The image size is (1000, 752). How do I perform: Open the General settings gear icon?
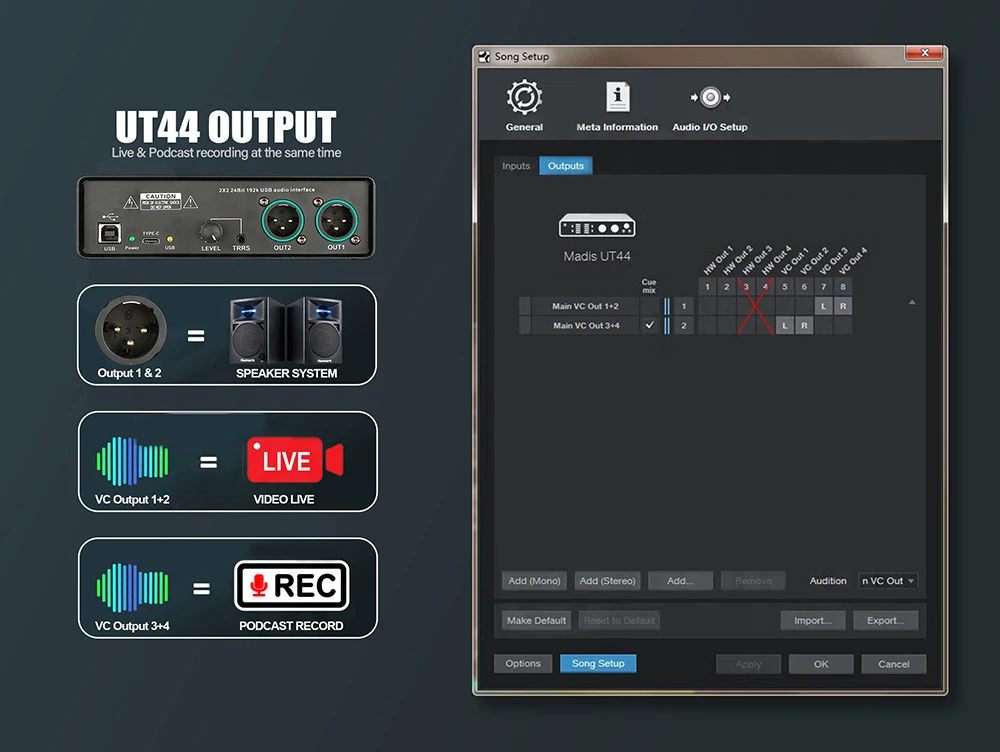pos(524,99)
